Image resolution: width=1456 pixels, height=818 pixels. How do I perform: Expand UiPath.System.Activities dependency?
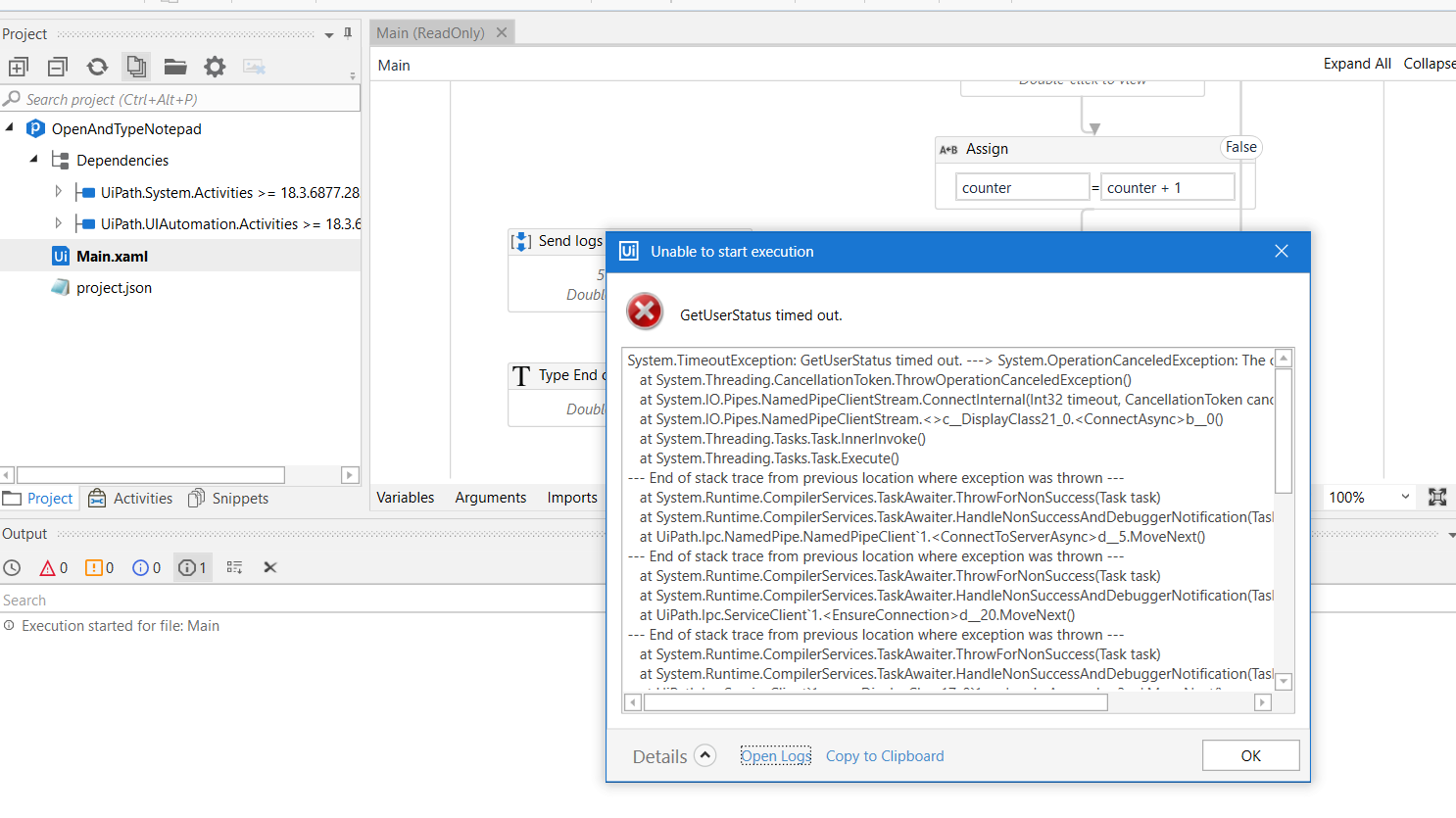pyautogui.click(x=58, y=192)
